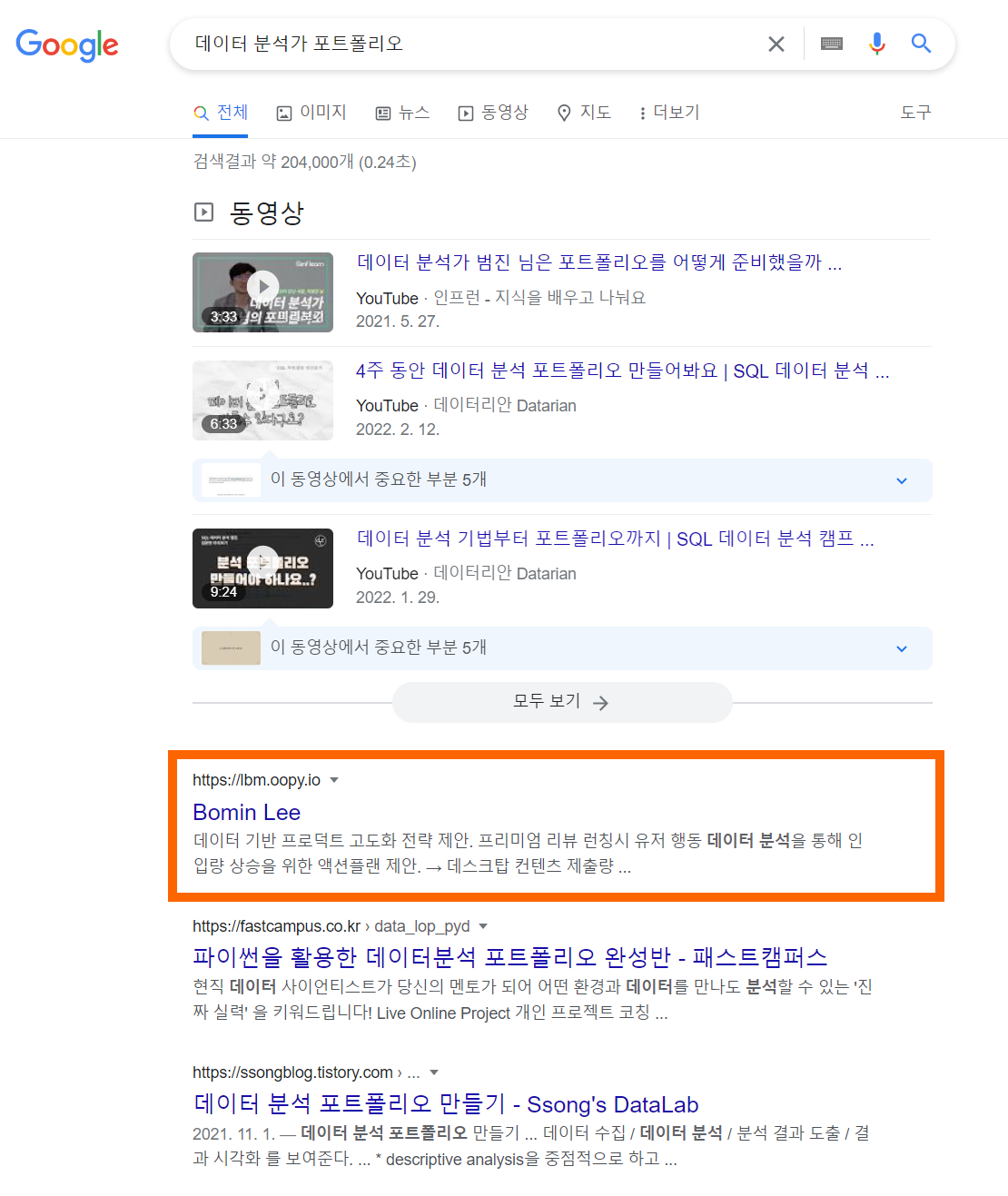This screenshot has height=1196, width=1008.
Task: Switch to the 이미지 tab
Action: [311, 113]
